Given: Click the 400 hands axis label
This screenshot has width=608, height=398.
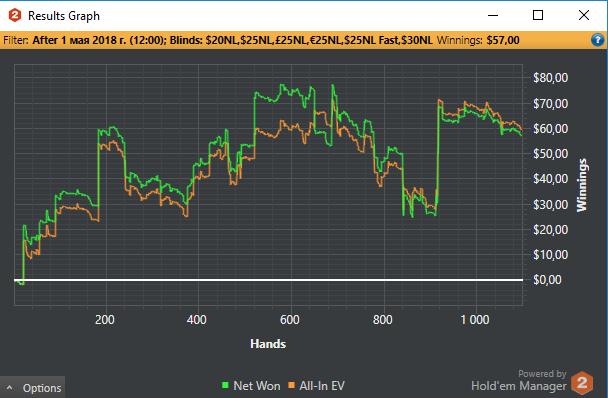Looking at the screenshot, I should point(197,320).
